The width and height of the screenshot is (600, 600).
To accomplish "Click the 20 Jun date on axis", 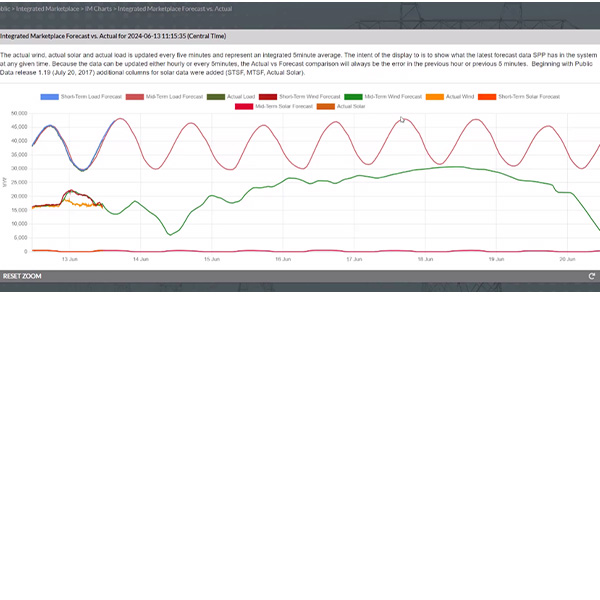I will [567, 259].
